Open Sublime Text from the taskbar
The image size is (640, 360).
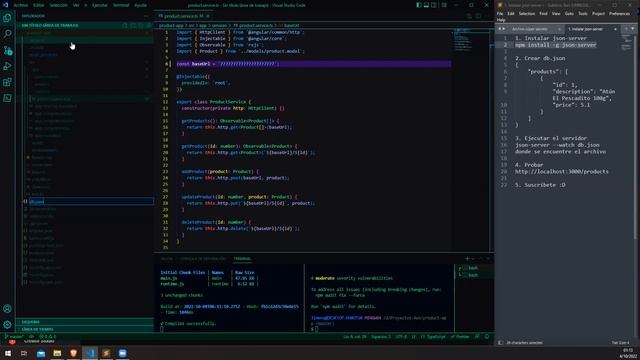pyautogui.click(x=106, y=353)
